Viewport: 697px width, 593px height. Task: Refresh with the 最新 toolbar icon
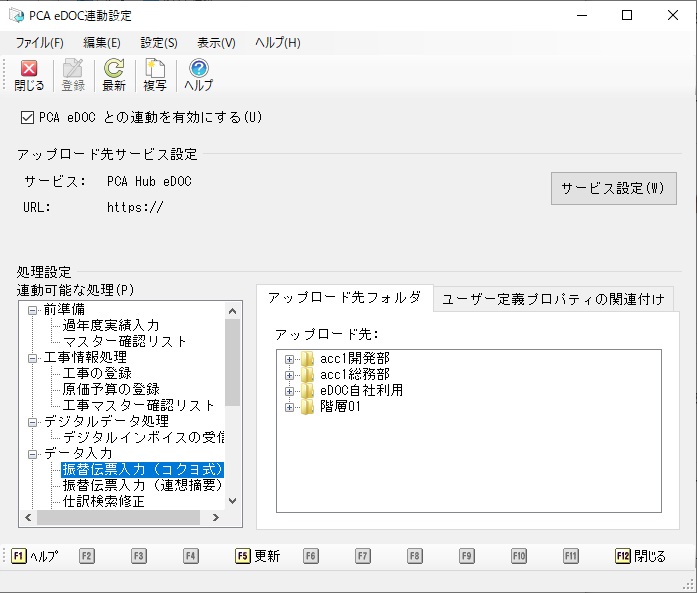[x=114, y=75]
